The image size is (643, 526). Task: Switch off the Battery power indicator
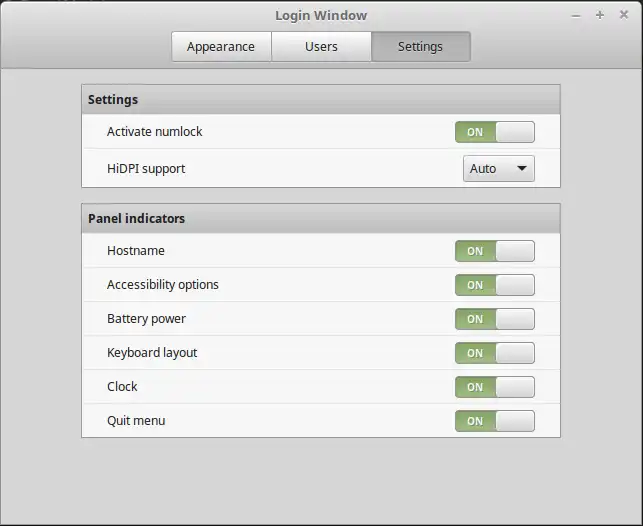click(495, 319)
